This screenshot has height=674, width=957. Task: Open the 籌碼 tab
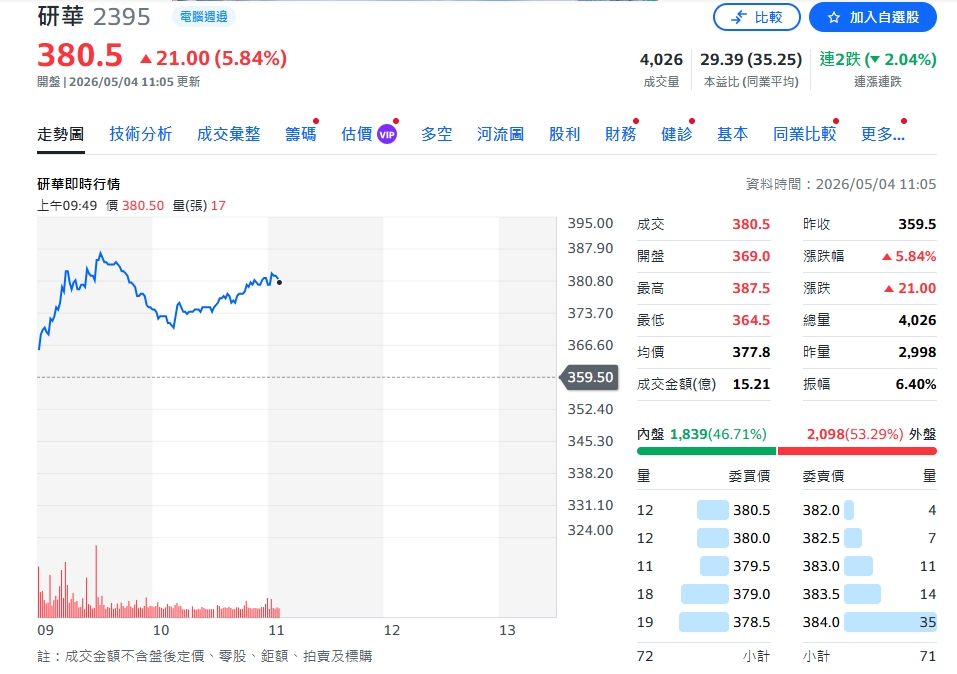pos(300,134)
